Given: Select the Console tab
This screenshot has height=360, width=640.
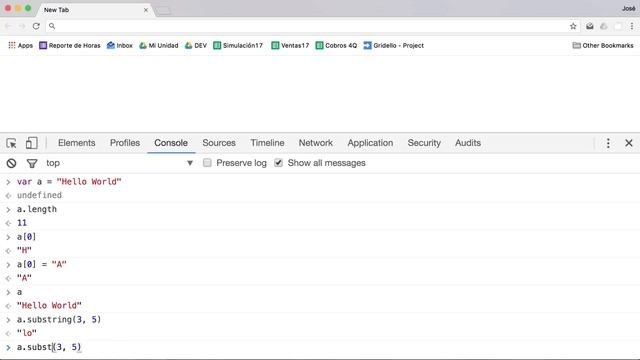Looking at the screenshot, I should (171, 143).
